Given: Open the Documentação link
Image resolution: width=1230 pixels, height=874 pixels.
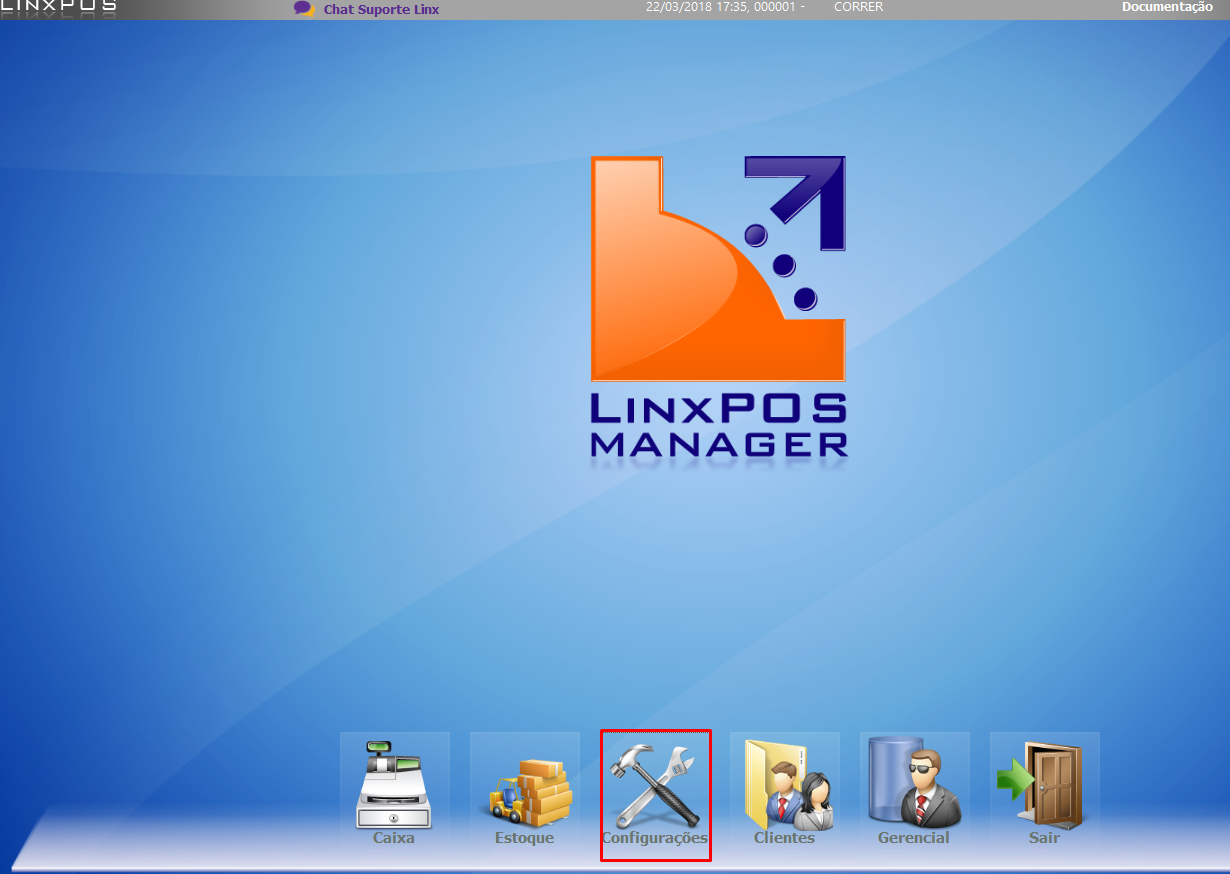Looking at the screenshot, I should 1167,7.
